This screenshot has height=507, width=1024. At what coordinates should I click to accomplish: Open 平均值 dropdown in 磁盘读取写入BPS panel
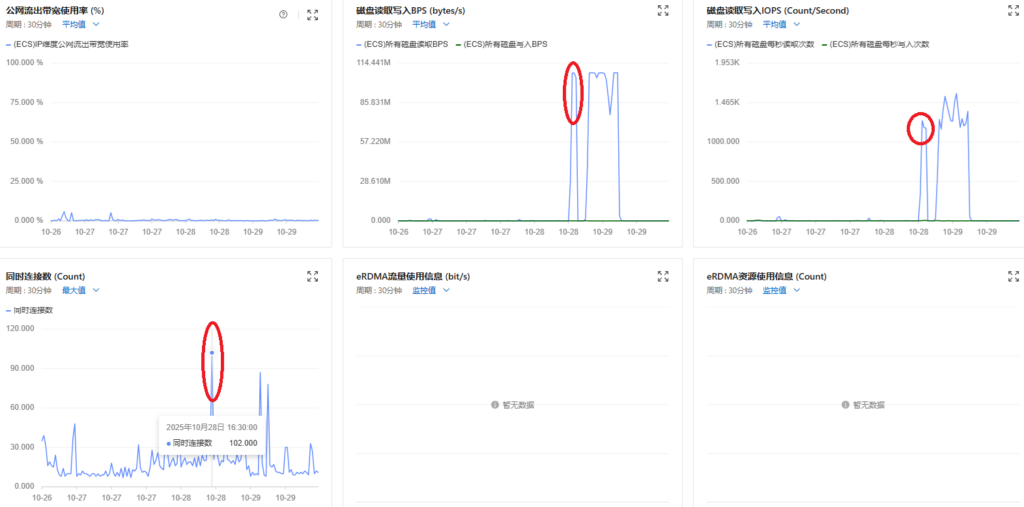coord(431,24)
